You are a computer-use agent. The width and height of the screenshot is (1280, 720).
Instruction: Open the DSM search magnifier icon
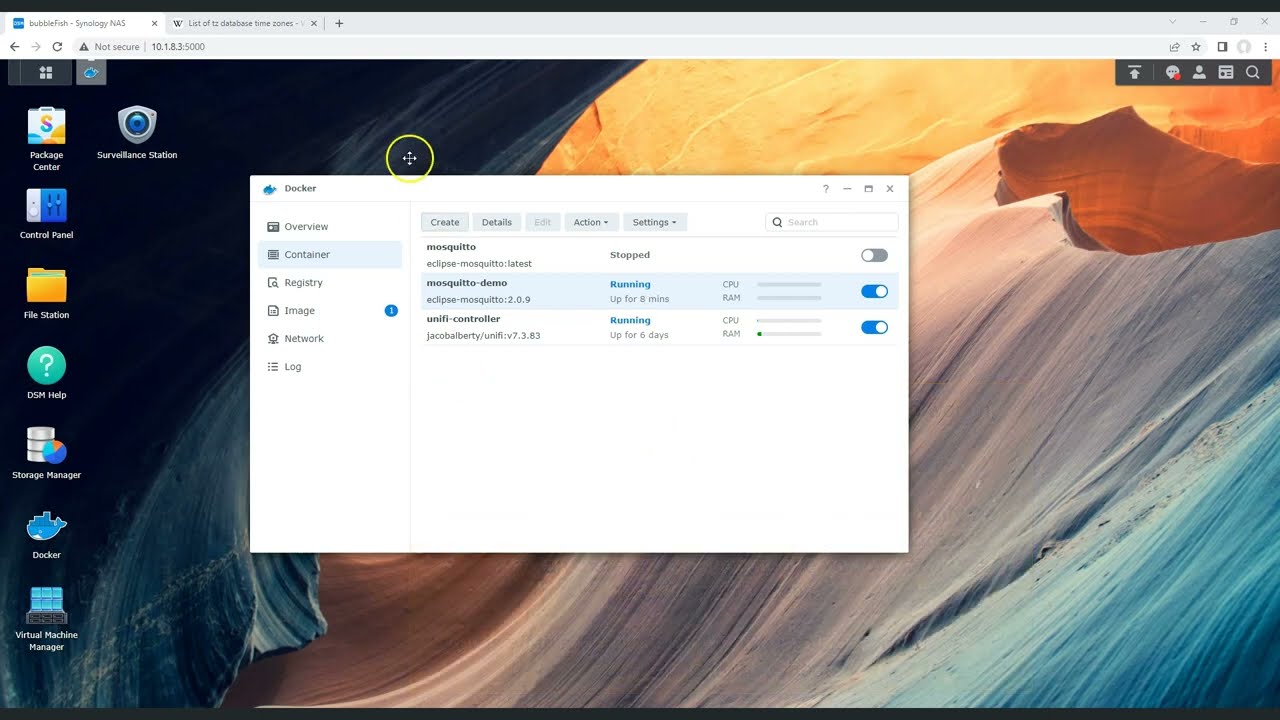coord(1252,72)
